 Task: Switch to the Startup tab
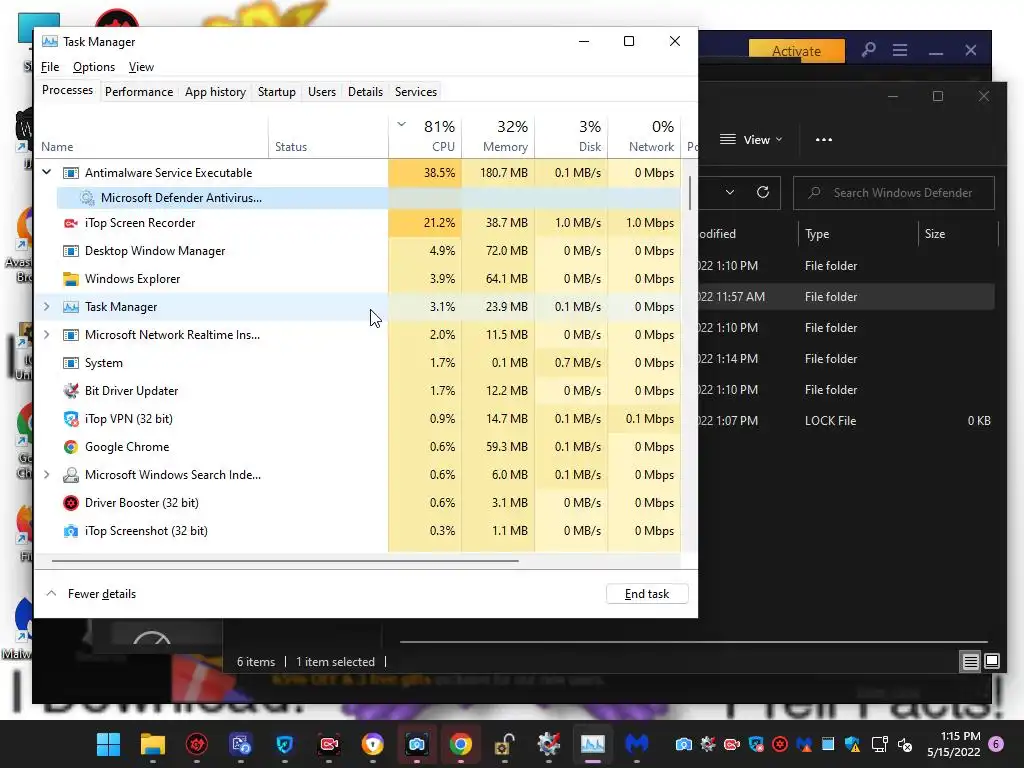[276, 92]
